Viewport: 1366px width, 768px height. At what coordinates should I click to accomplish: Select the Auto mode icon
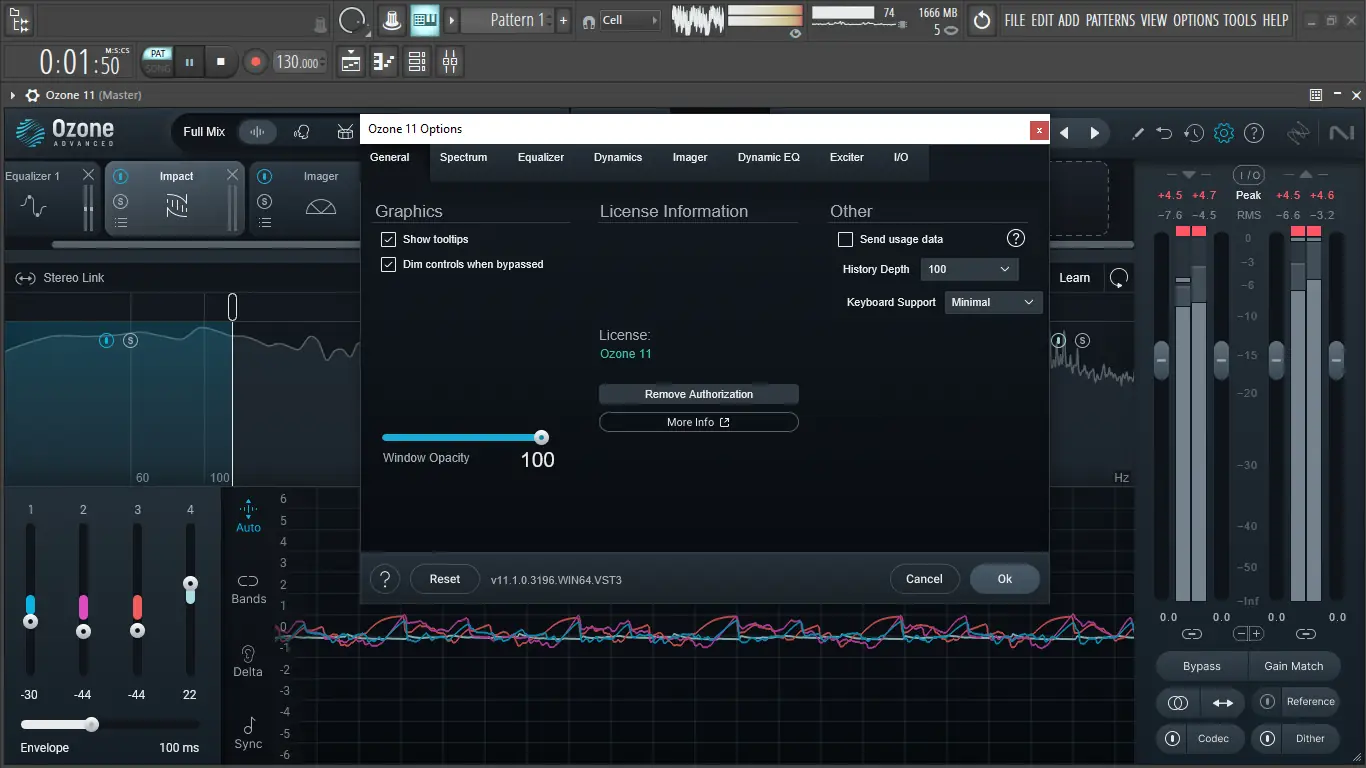pyautogui.click(x=248, y=516)
